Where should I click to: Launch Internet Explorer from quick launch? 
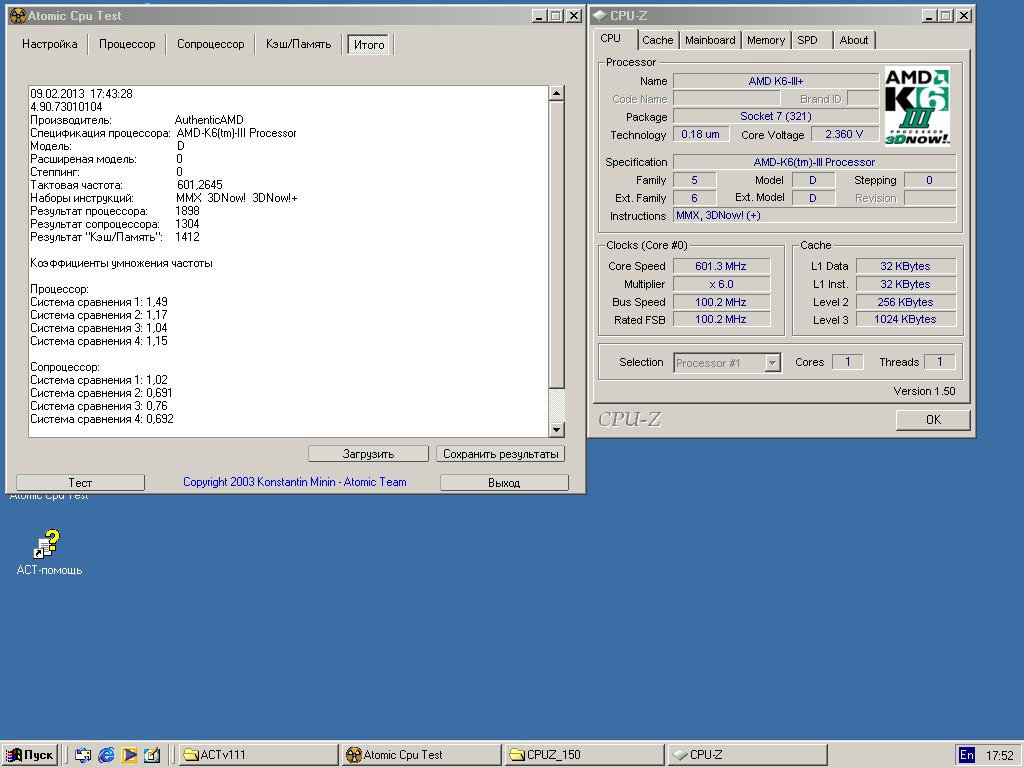point(106,755)
